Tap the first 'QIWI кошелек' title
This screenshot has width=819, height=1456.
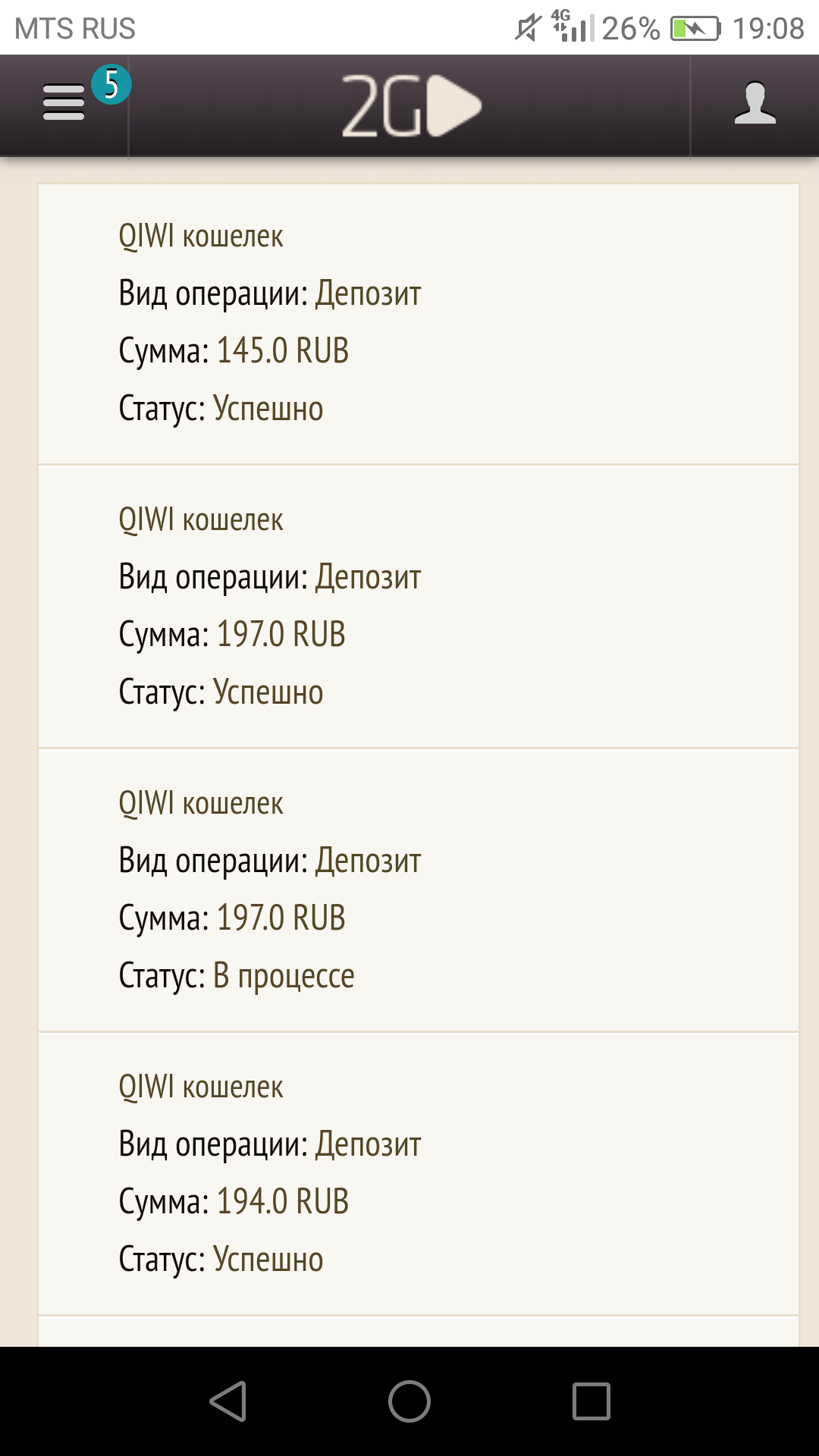point(201,236)
